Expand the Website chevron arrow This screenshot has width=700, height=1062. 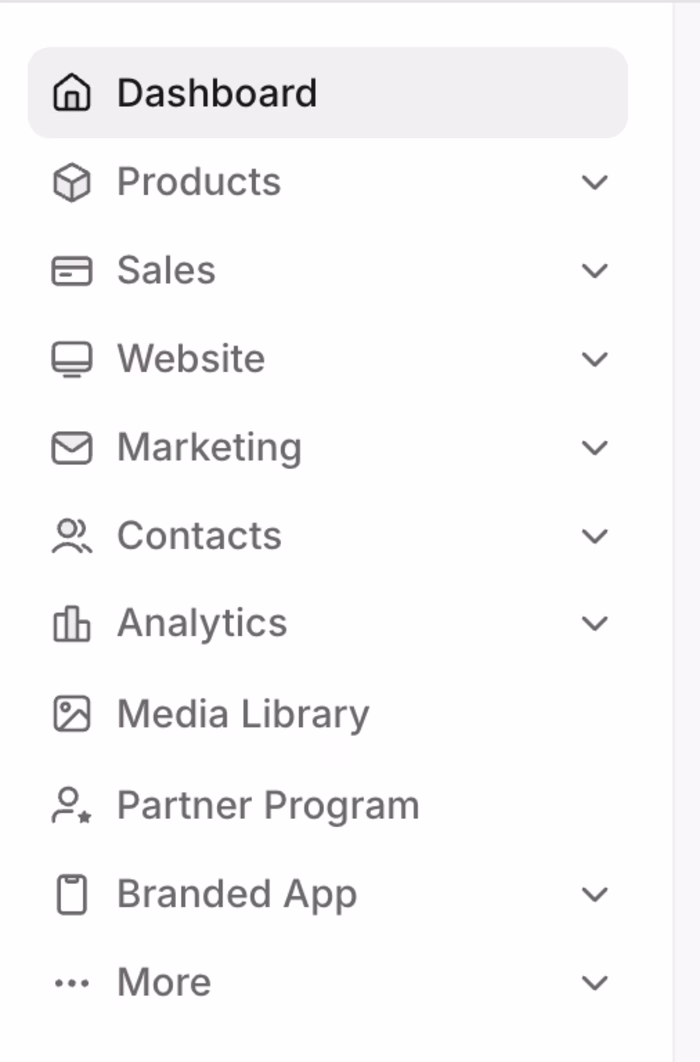tap(595, 359)
